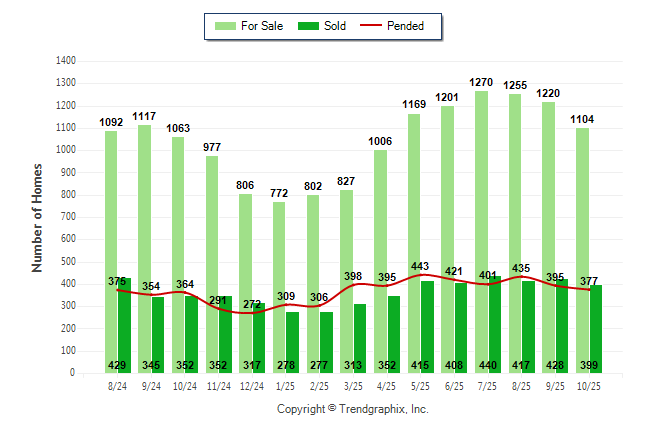Click the 12/24 Pended value label 272
The image size is (646, 434).
(253, 304)
